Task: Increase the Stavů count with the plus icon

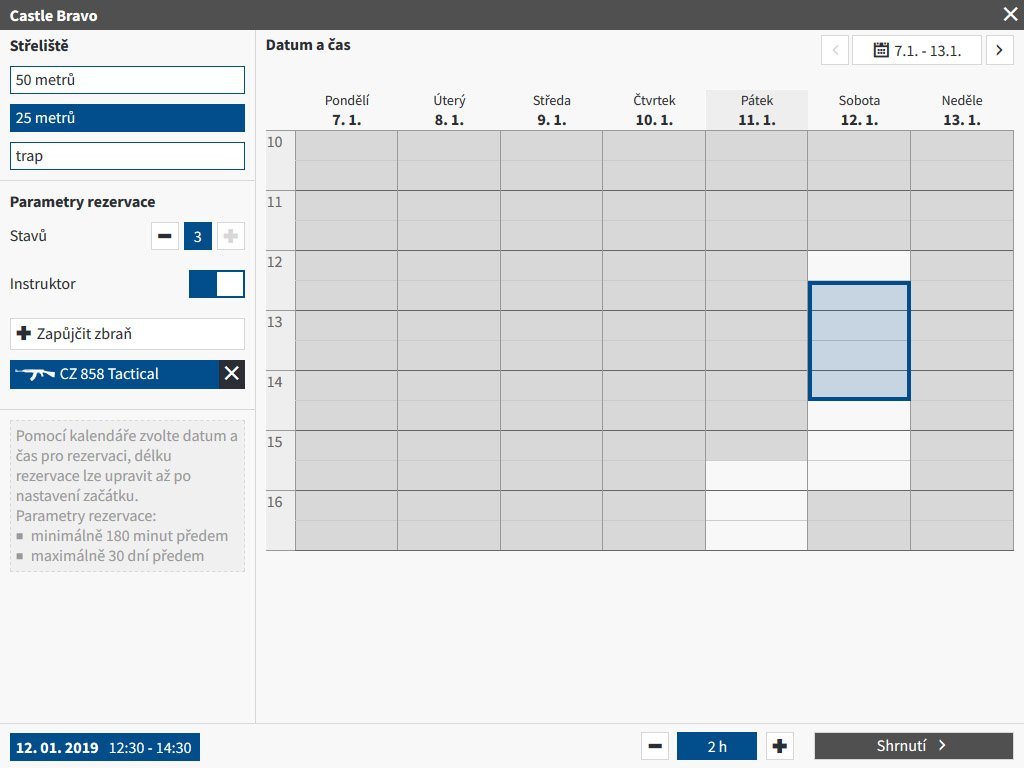Action: point(231,236)
